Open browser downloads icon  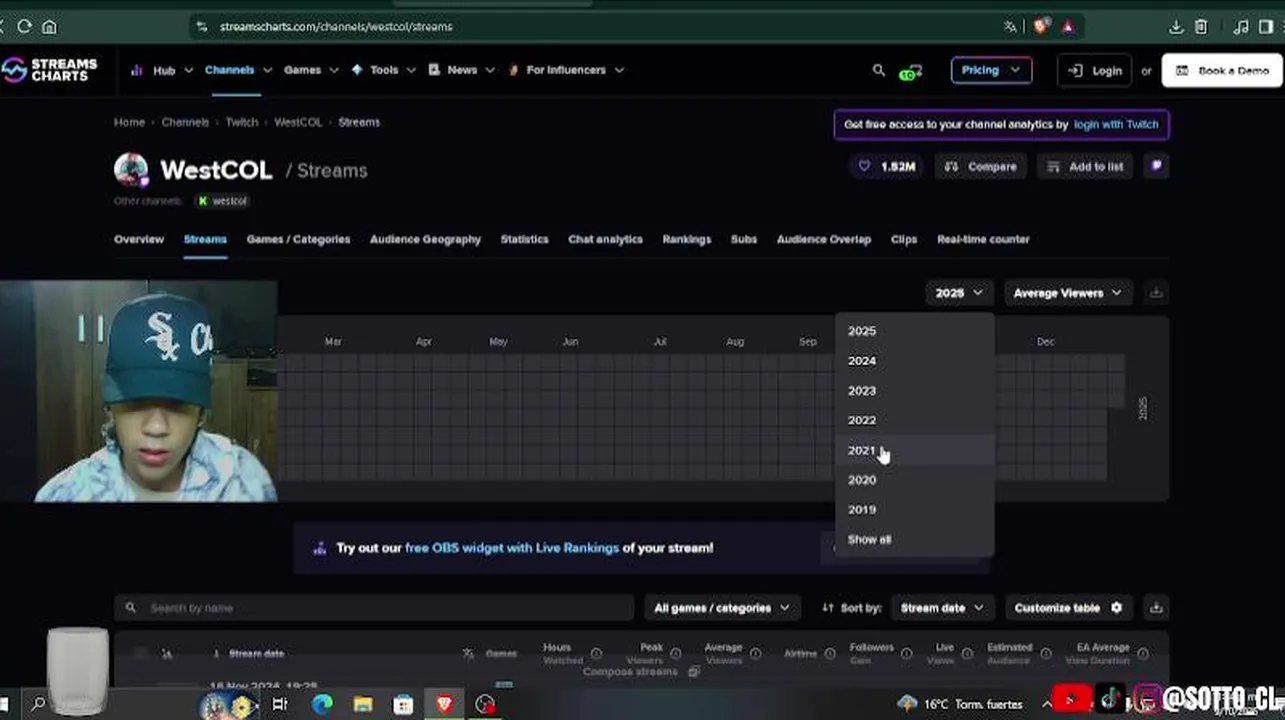(x=1176, y=27)
